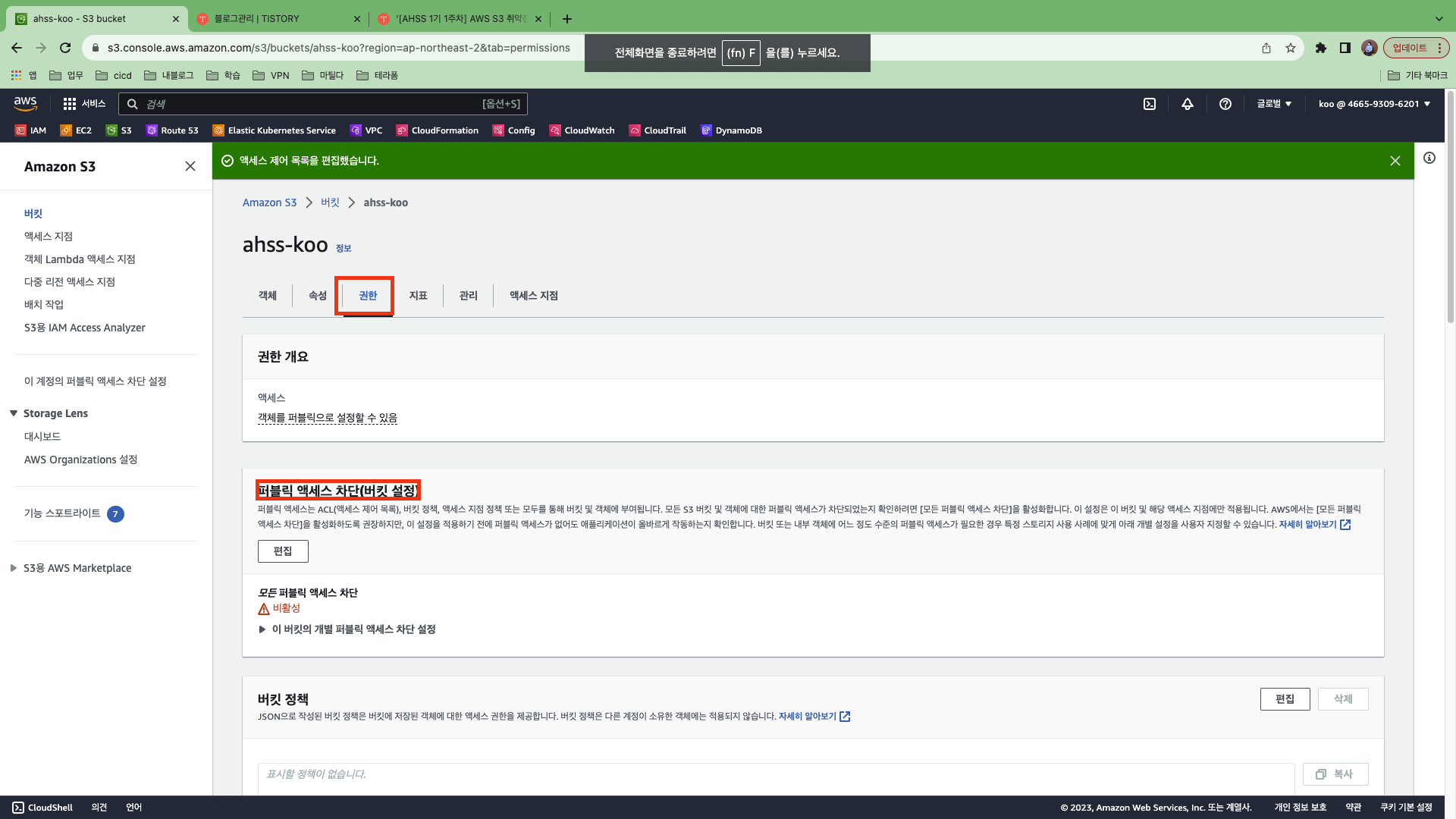Image resolution: width=1456 pixels, height=819 pixels.
Task: Switch to the 속성 tab
Action: pyautogui.click(x=317, y=296)
